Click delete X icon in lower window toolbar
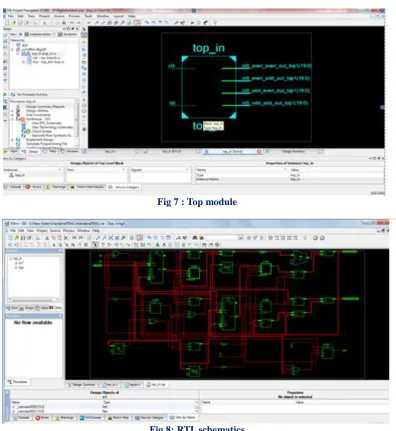396x431 pixels. (66, 238)
